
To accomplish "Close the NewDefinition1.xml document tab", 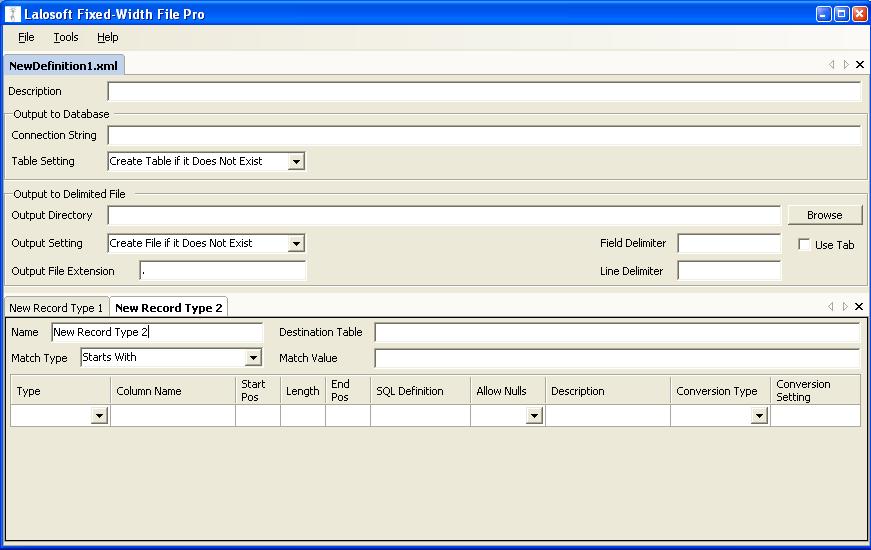I will pyautogui.click(x=860, y=65).
